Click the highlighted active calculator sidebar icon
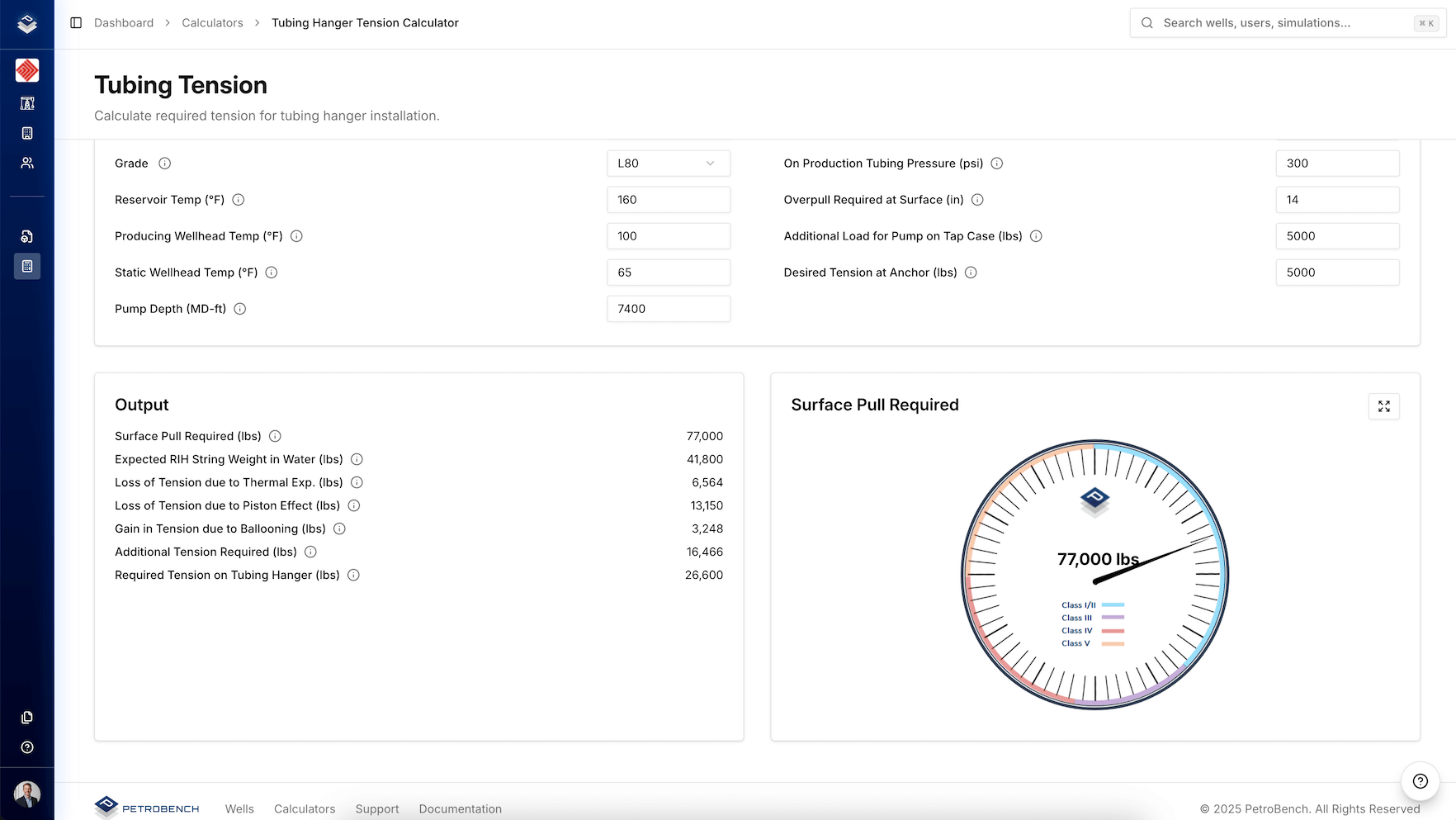This screenshot has height=820, width=1456. (x=27, y=266)
